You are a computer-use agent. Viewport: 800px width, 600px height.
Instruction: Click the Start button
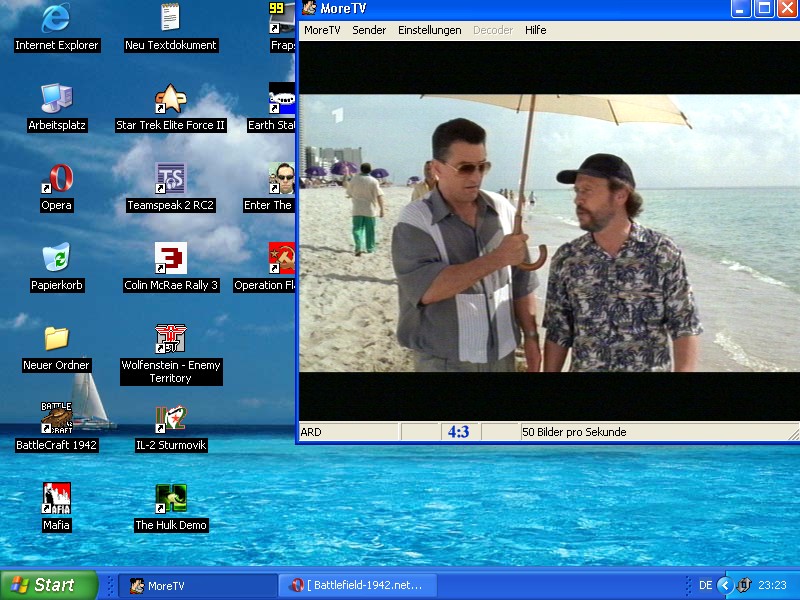tap(49, 585)
